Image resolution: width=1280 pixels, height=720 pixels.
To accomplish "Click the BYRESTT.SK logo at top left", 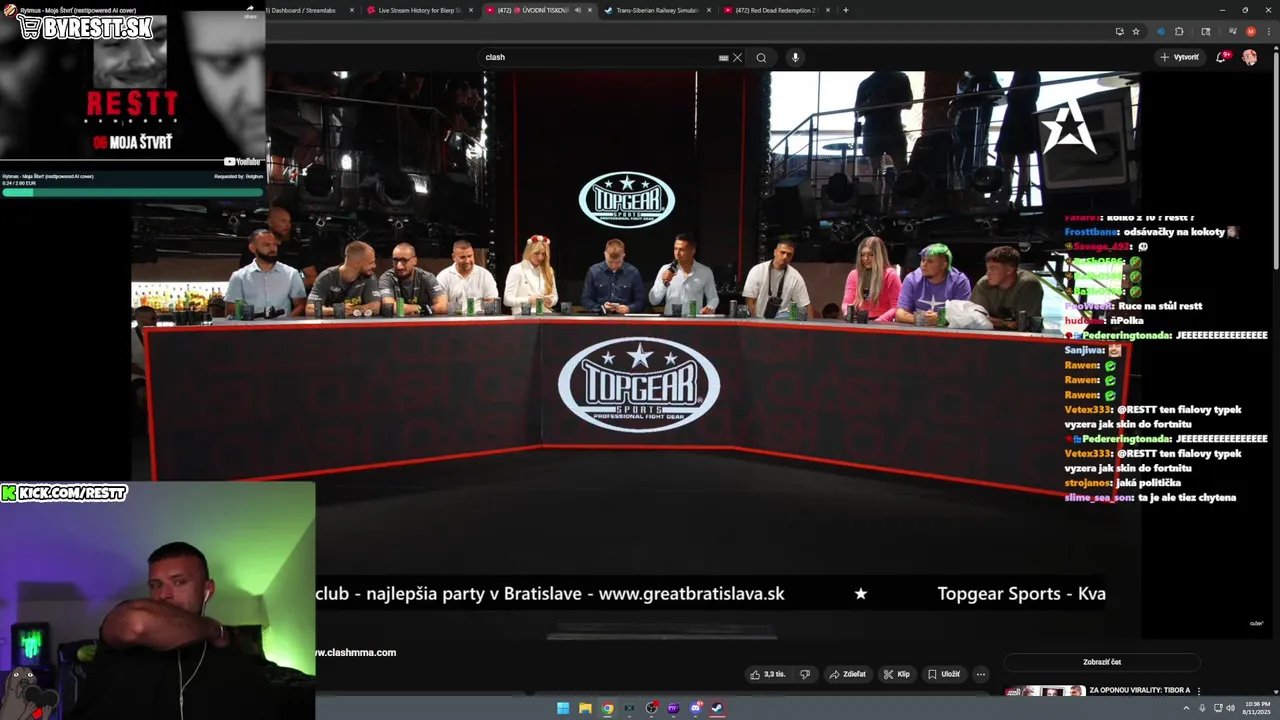I will point(86,27).
